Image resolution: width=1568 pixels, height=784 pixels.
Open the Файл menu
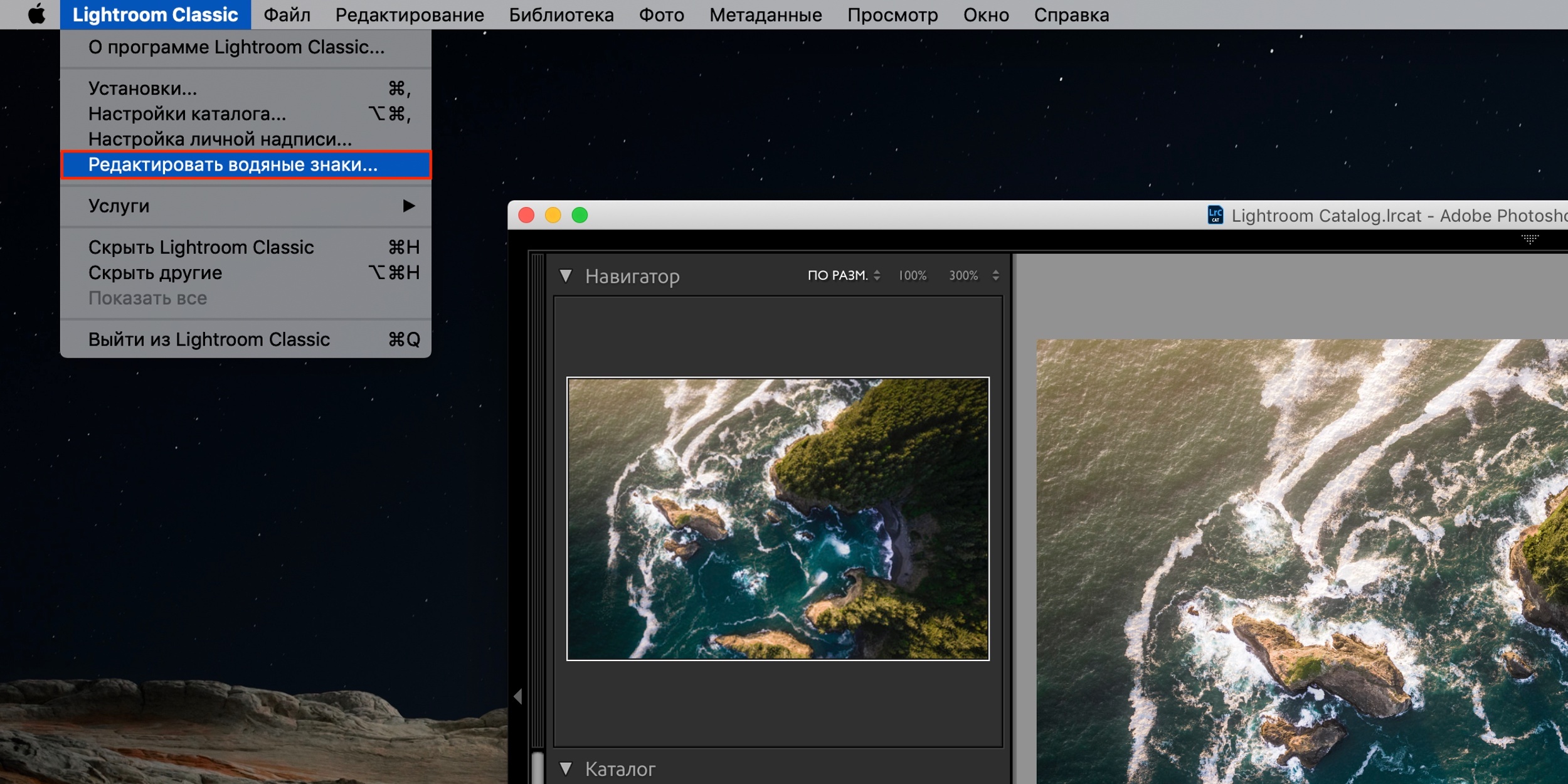click(287, 14)
